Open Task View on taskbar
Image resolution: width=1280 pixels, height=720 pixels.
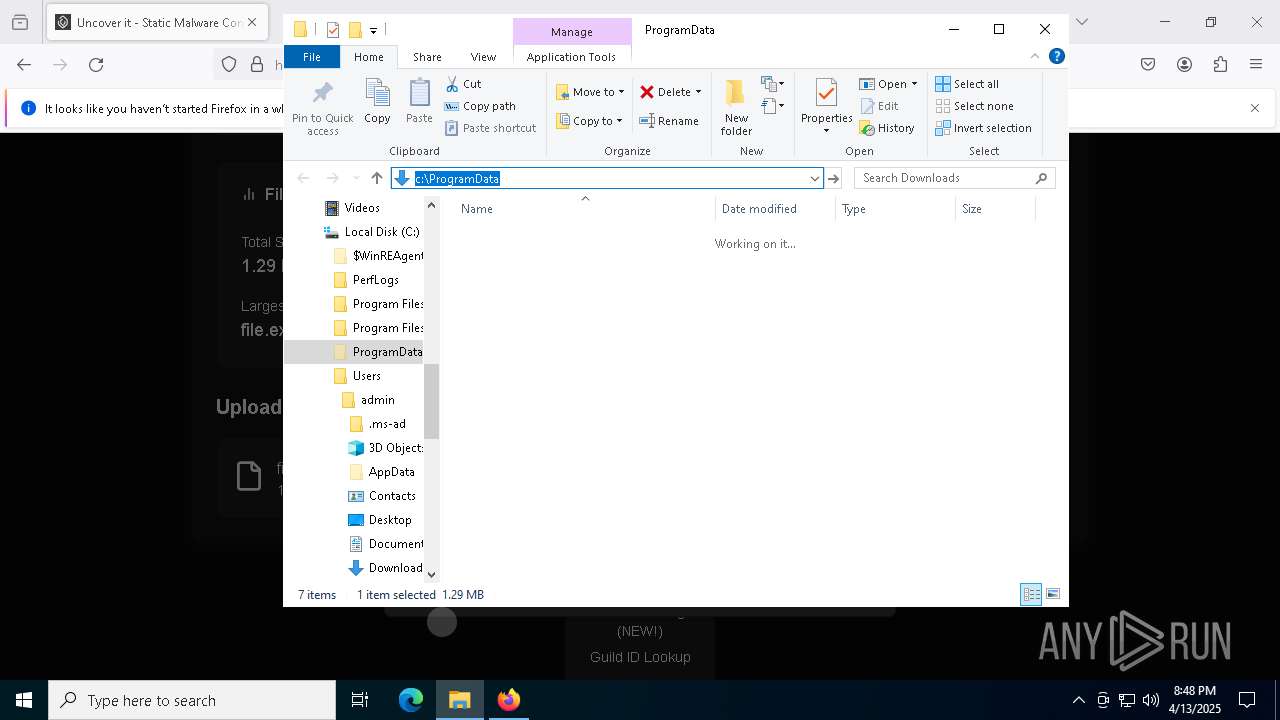pos(360,700)
